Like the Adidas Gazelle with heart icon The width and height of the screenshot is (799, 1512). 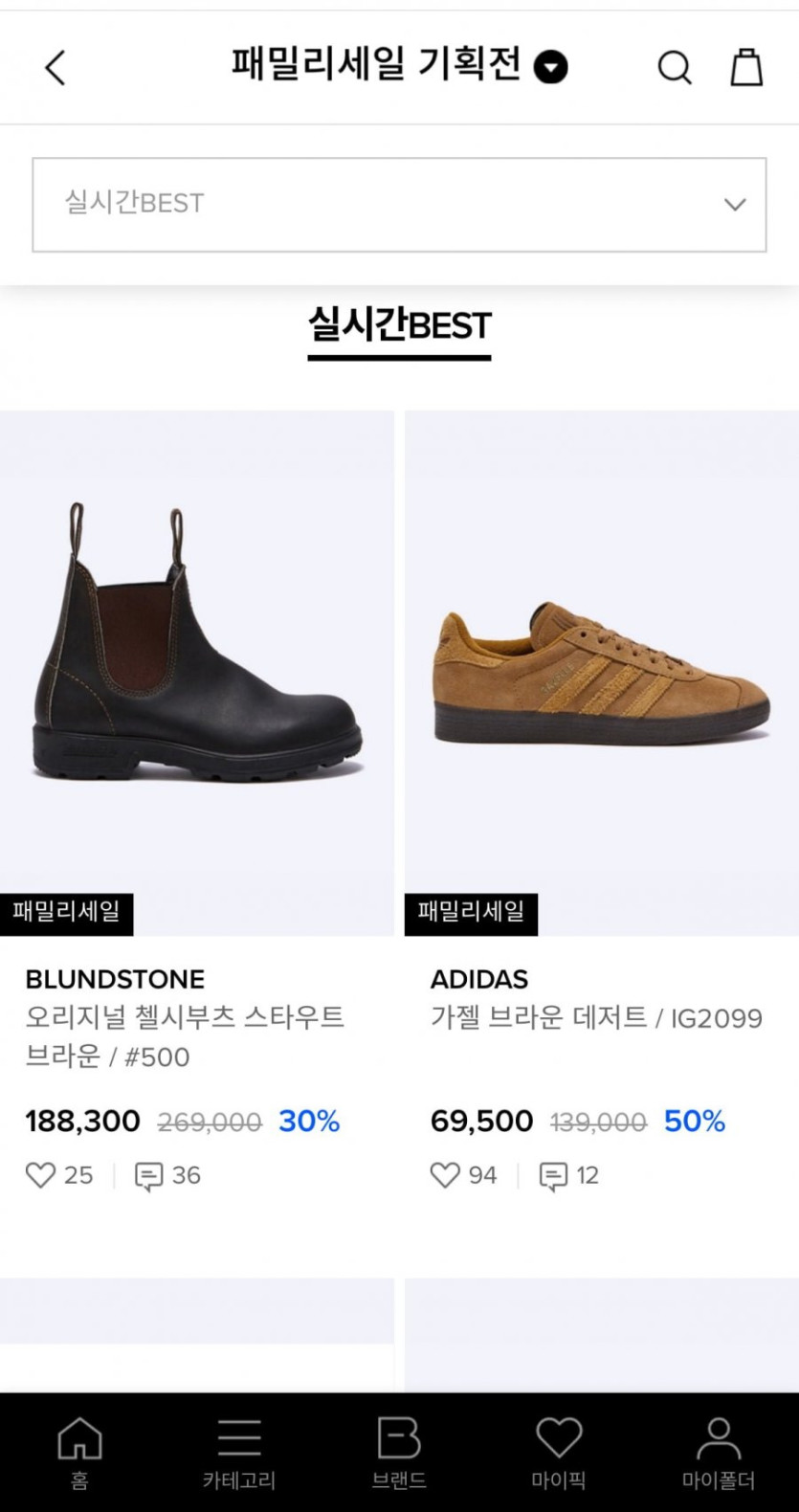tap(445, 1175)
